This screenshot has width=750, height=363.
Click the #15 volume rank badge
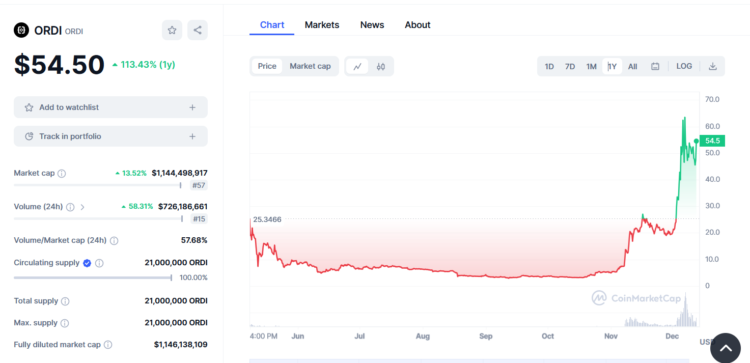199,219
